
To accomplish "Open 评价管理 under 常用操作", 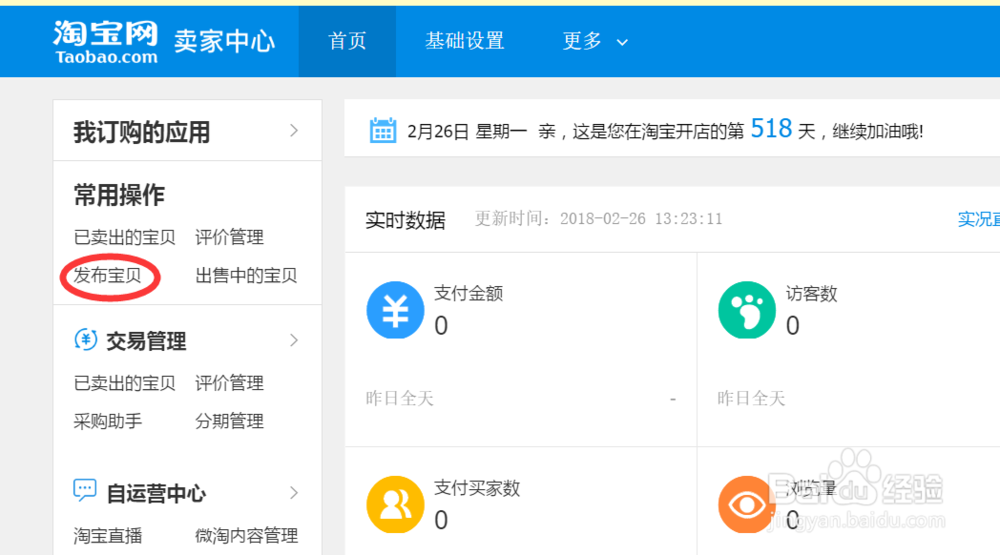I will [229, 237].
